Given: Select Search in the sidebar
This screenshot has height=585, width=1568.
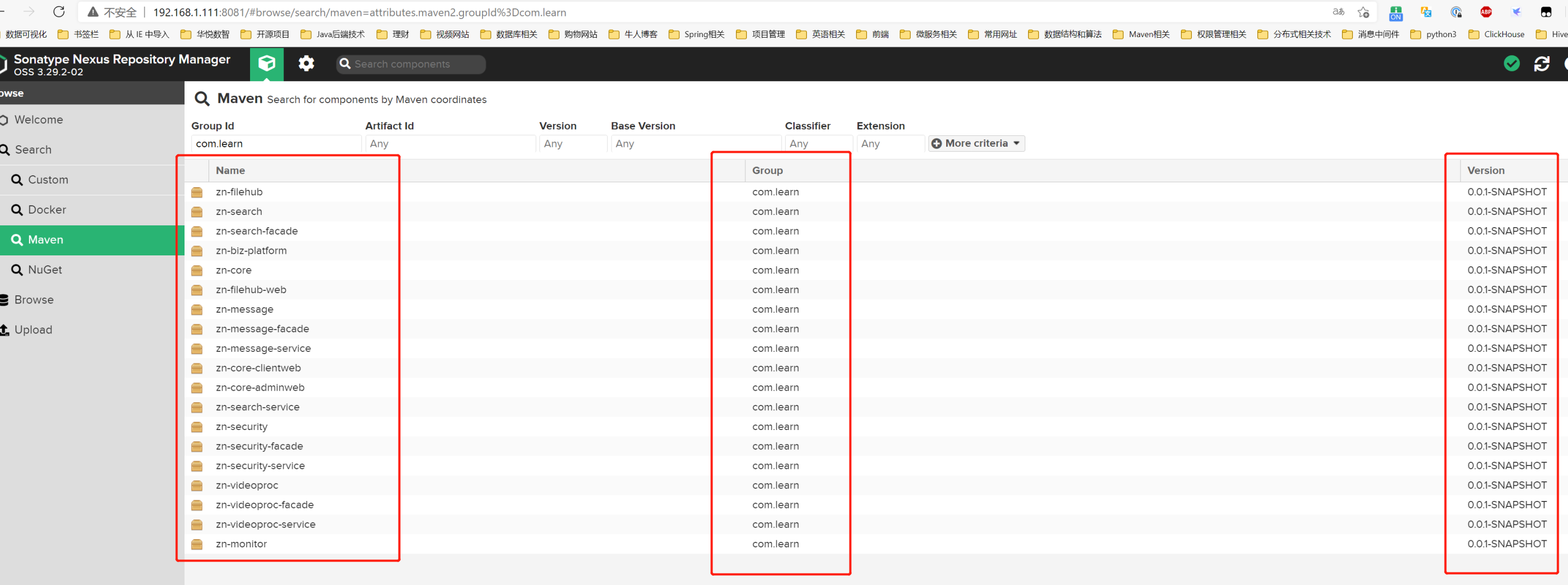Looking at the screenshot, I should point(92,150).
